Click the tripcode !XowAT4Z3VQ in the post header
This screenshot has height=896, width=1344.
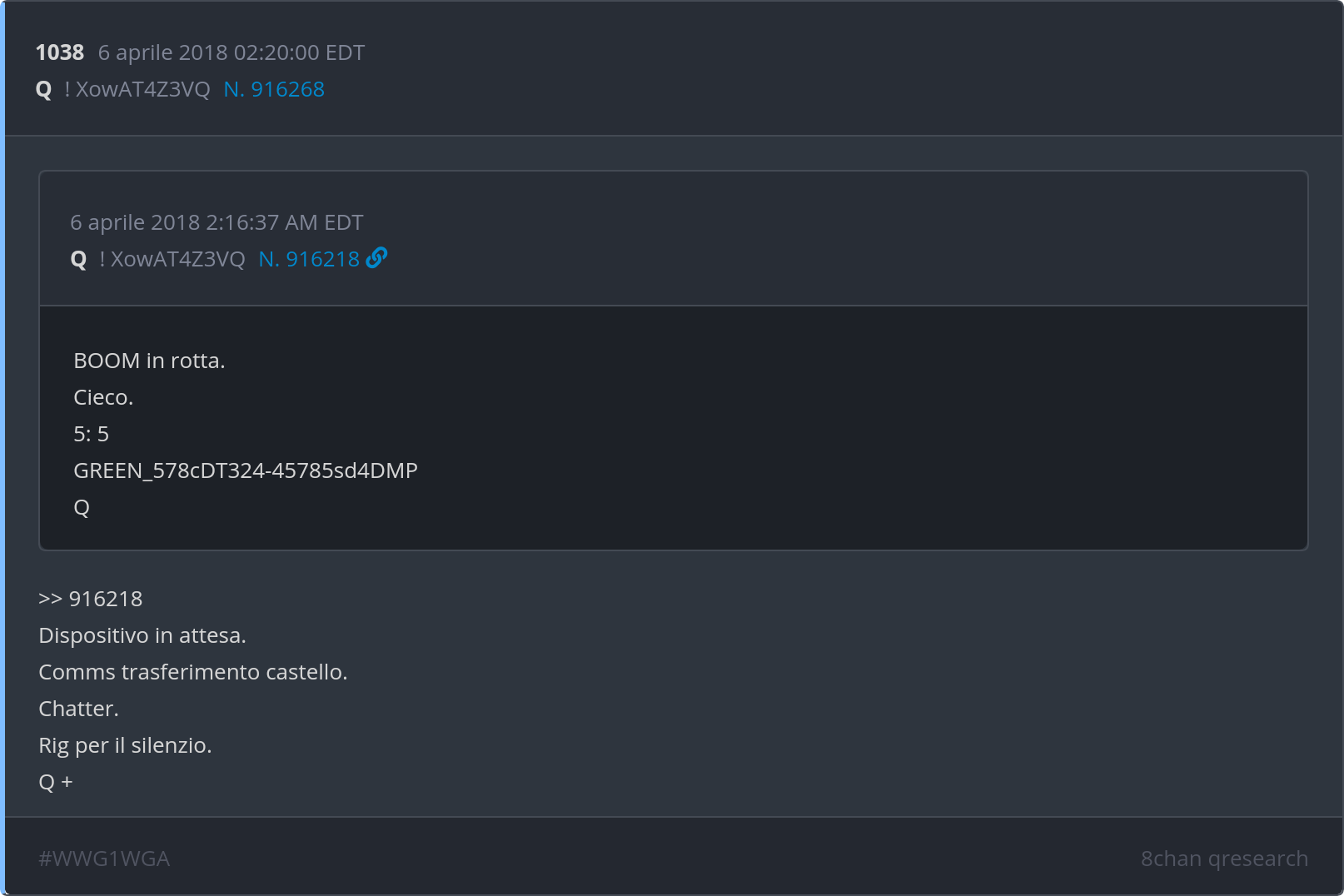pos(137,89)
